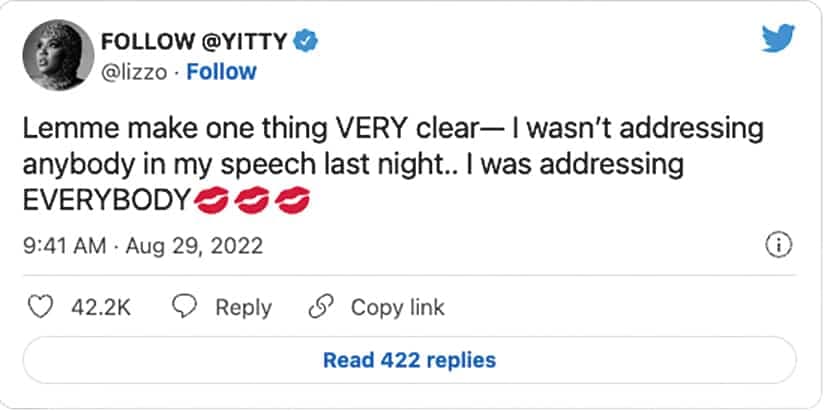The width and height of the screenshot is (824, 411).
Task: Open the 9:41 AM · Aug 29, 2022 timestamp
Action: click(x=143, y=246)
